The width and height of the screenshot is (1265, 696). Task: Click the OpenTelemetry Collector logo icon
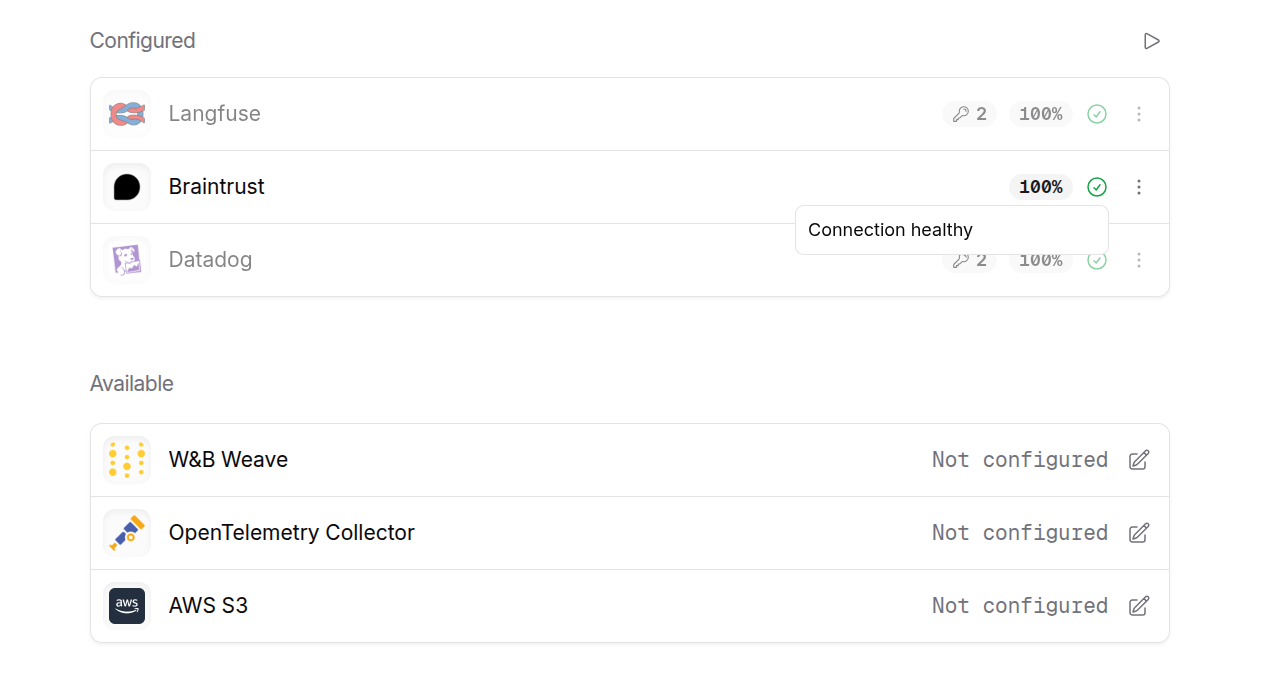[127, 533]
